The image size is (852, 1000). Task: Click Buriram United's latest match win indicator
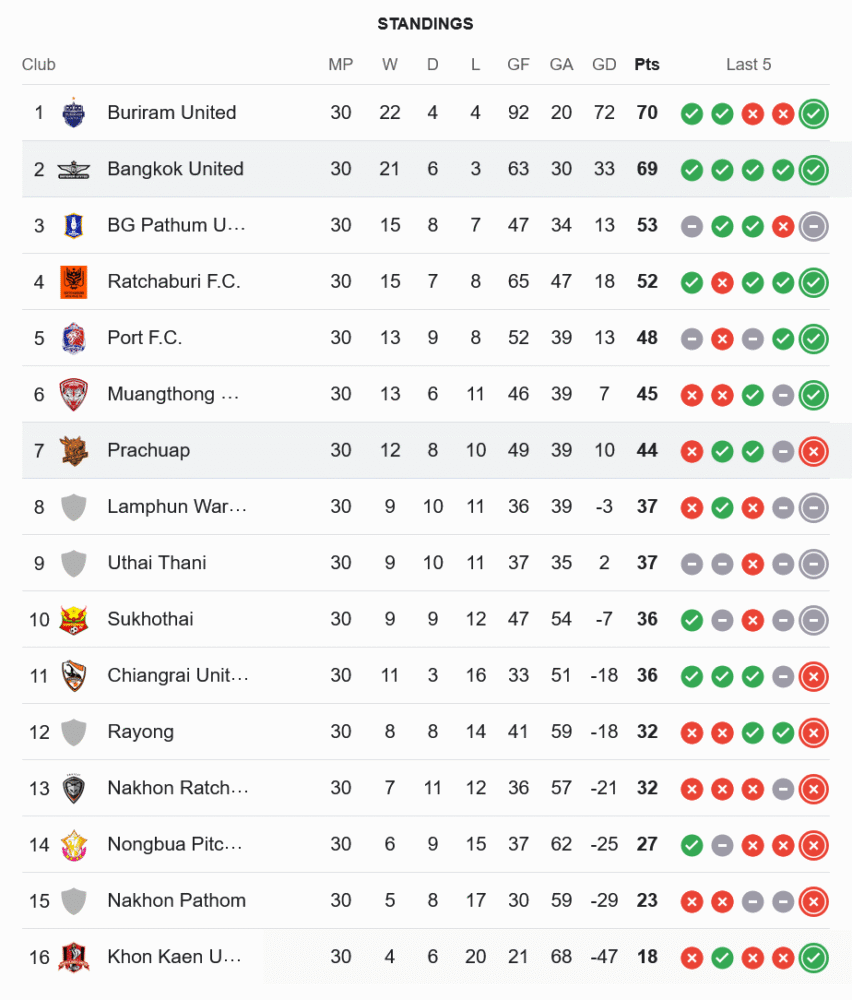click(x=814, y=113)
